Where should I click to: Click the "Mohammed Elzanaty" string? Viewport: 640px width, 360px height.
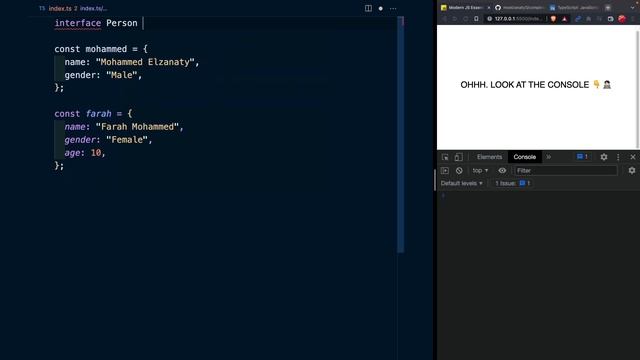tap(145, 62)
